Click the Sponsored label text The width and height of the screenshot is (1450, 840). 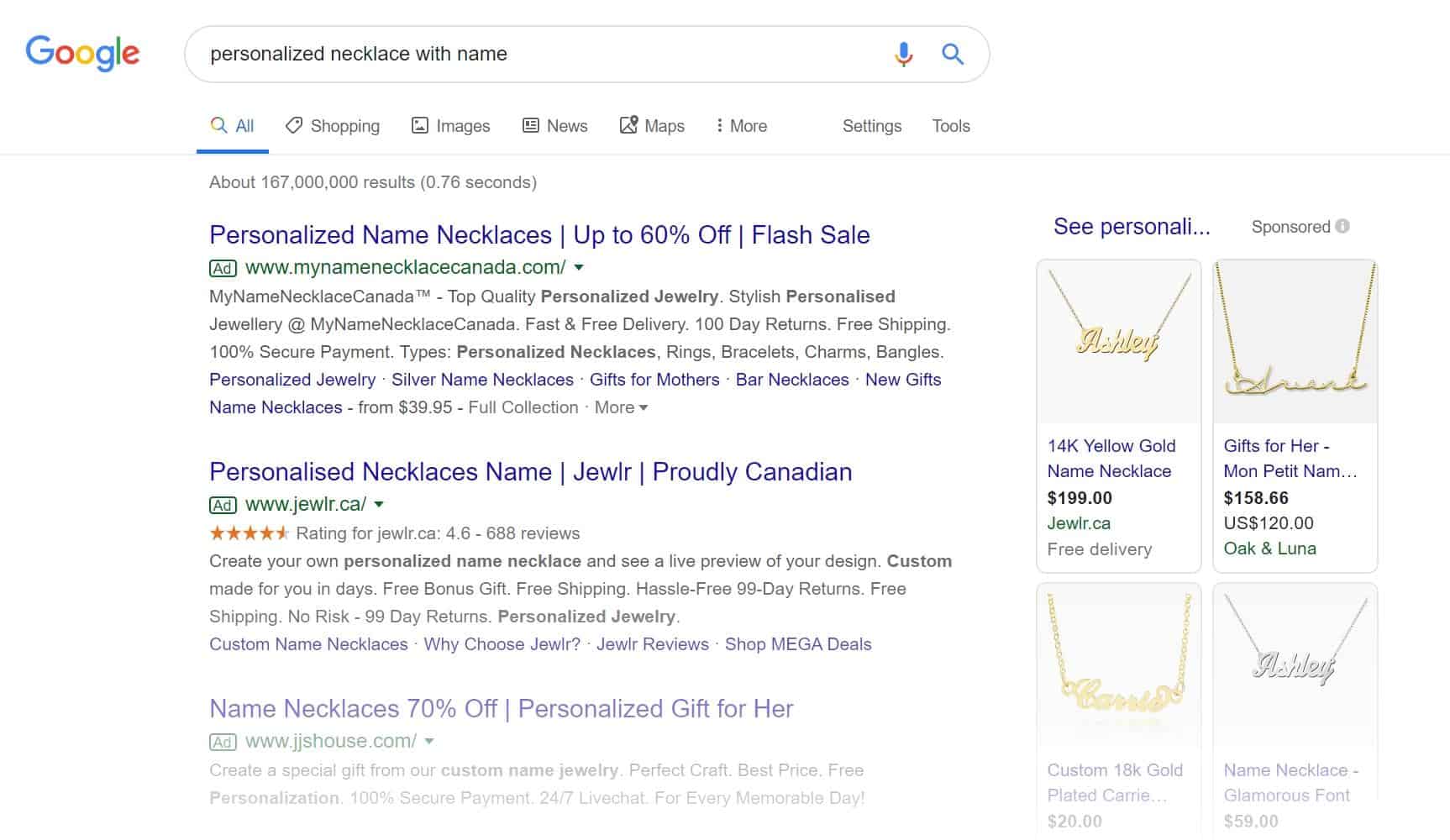[1290, 227]
